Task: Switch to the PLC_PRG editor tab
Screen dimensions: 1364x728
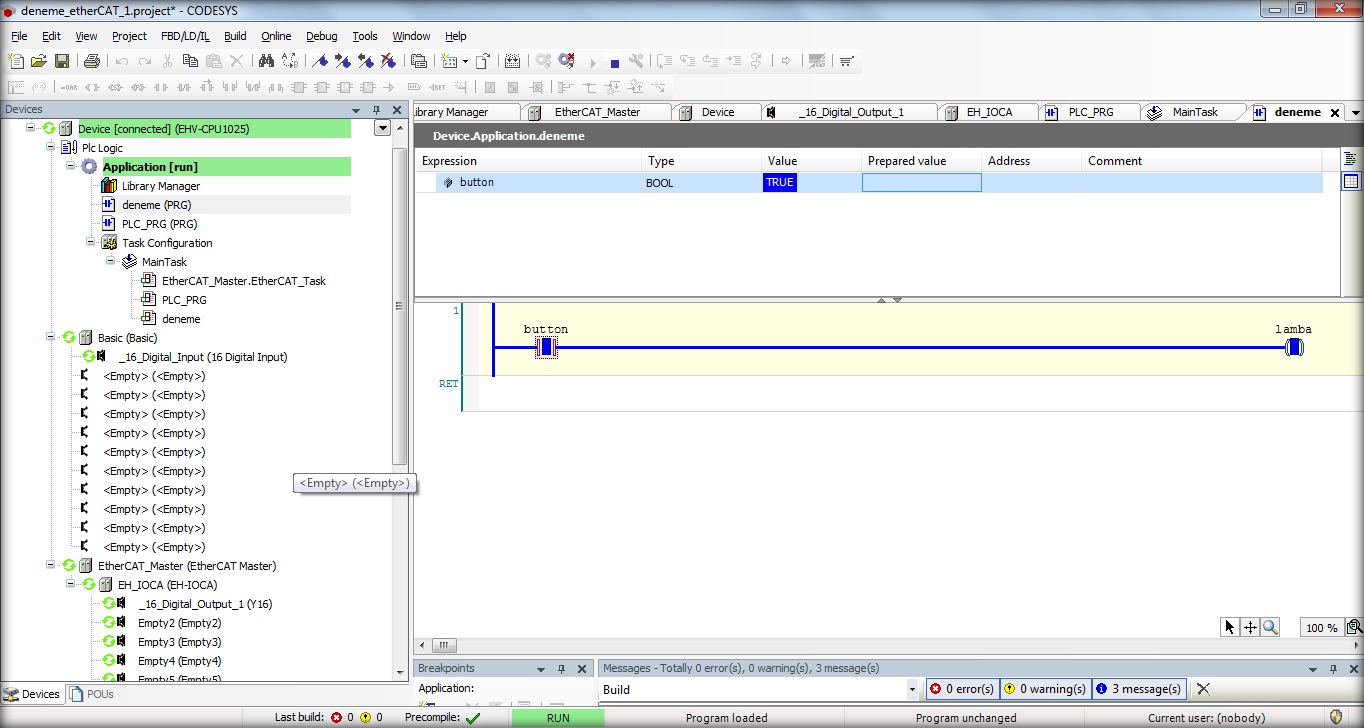Action: (x=1090, y=112)
